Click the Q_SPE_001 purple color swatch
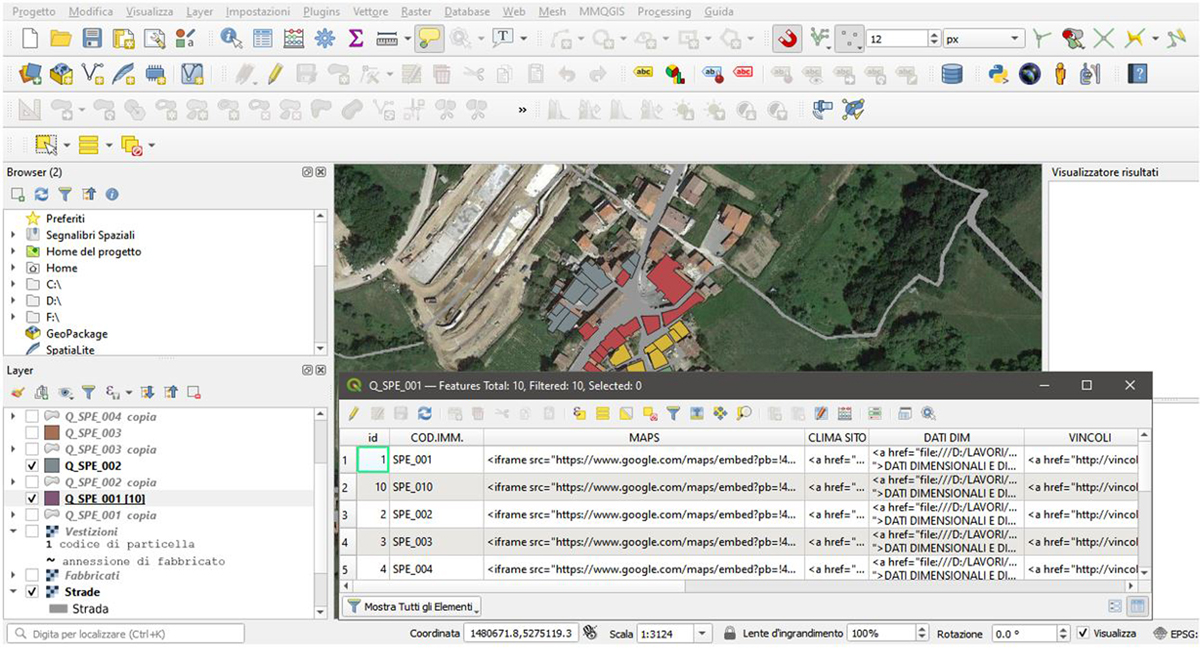The width and height of the screenshot is (1200, 649). pyautogui.click(x=53, y=498)
